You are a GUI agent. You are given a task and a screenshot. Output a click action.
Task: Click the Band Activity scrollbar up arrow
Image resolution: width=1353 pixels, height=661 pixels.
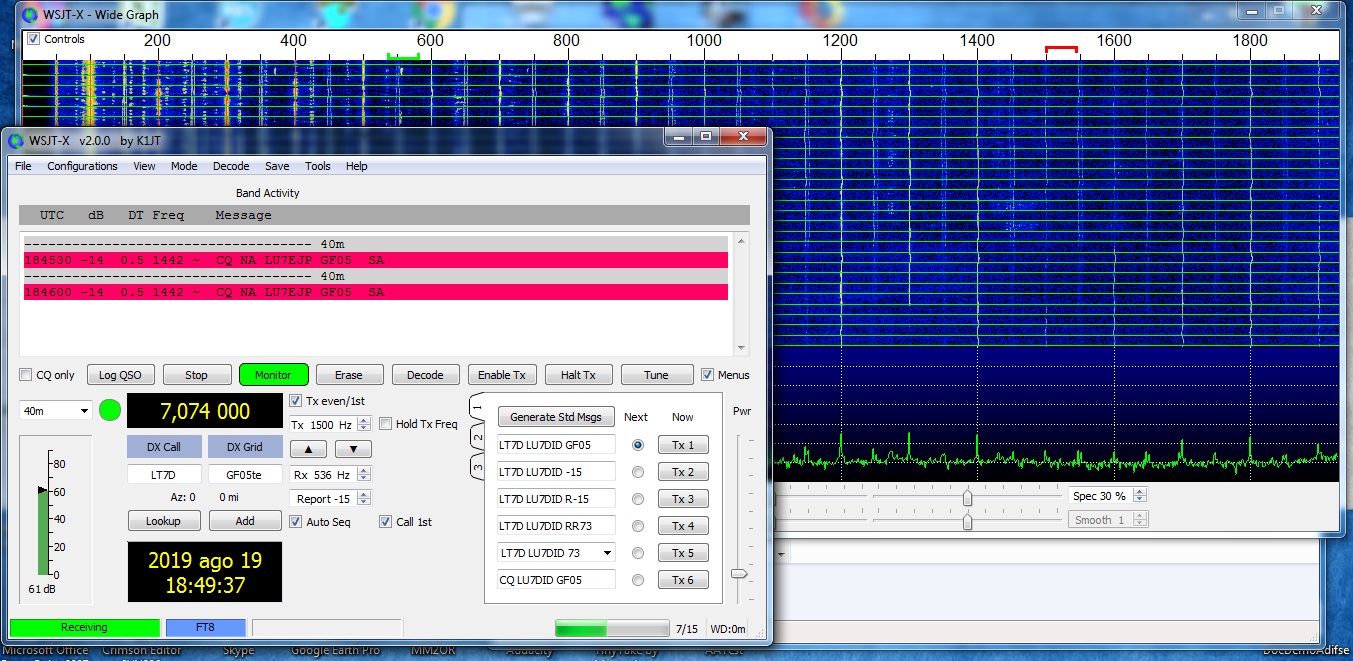pyautogui.click(x=741, y=241)
